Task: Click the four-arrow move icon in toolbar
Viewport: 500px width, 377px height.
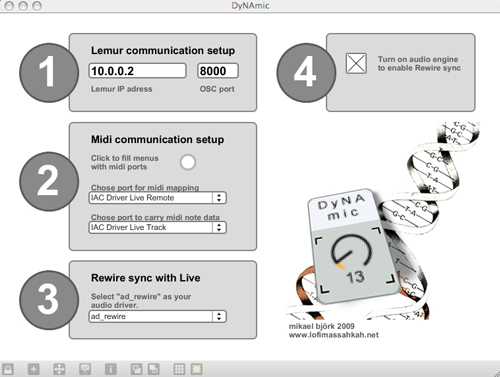Action: click(x=59, y=369)
